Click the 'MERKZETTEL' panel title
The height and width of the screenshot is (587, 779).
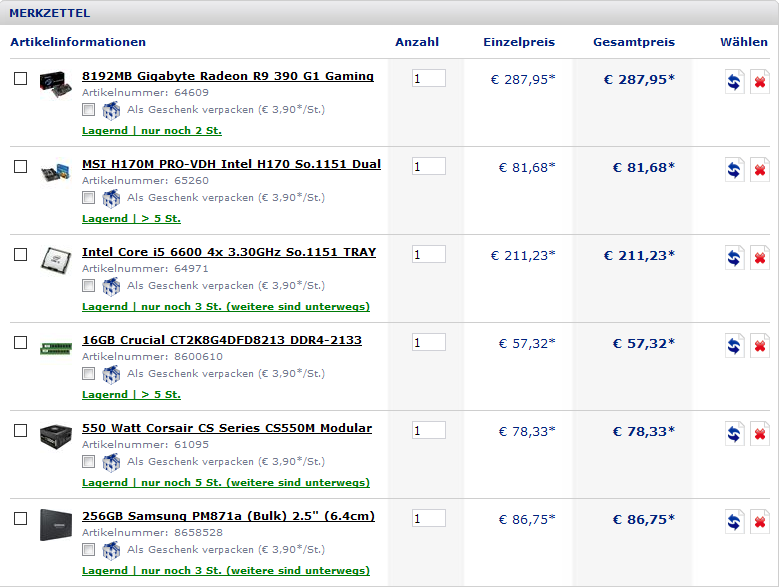tap(50, 13)
